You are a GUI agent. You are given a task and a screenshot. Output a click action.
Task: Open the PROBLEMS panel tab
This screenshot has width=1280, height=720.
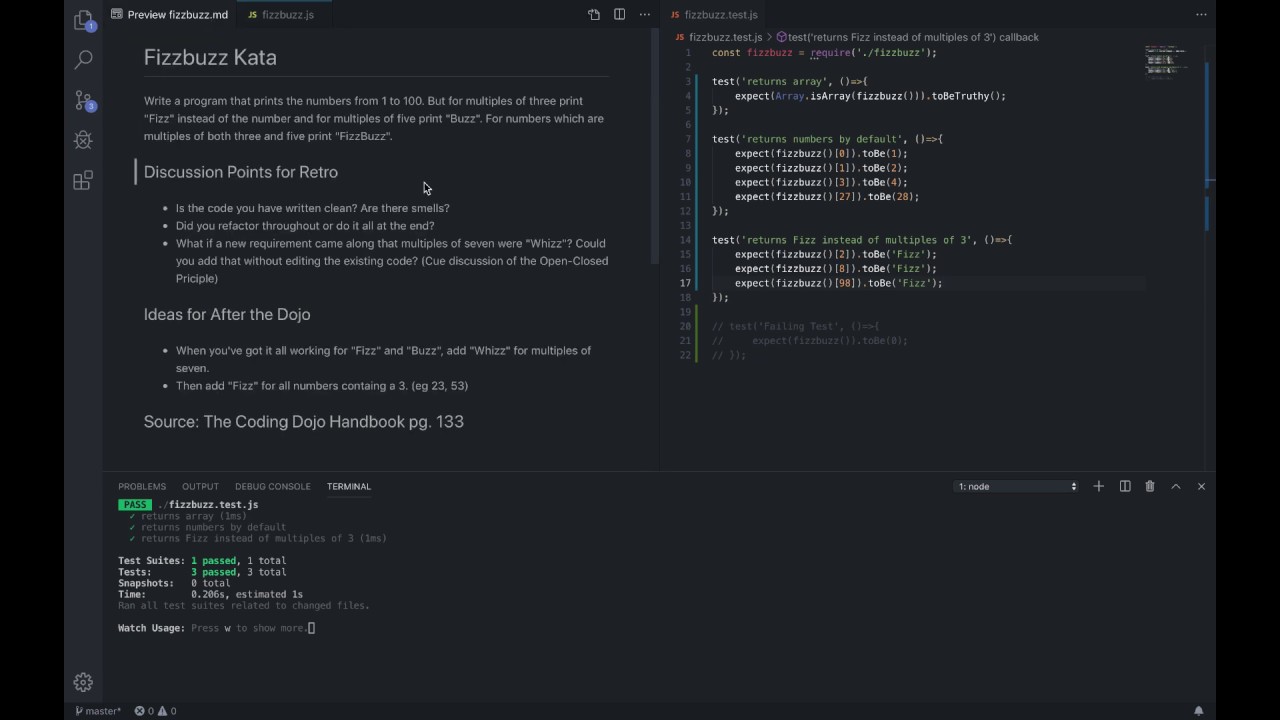point(142,486)
